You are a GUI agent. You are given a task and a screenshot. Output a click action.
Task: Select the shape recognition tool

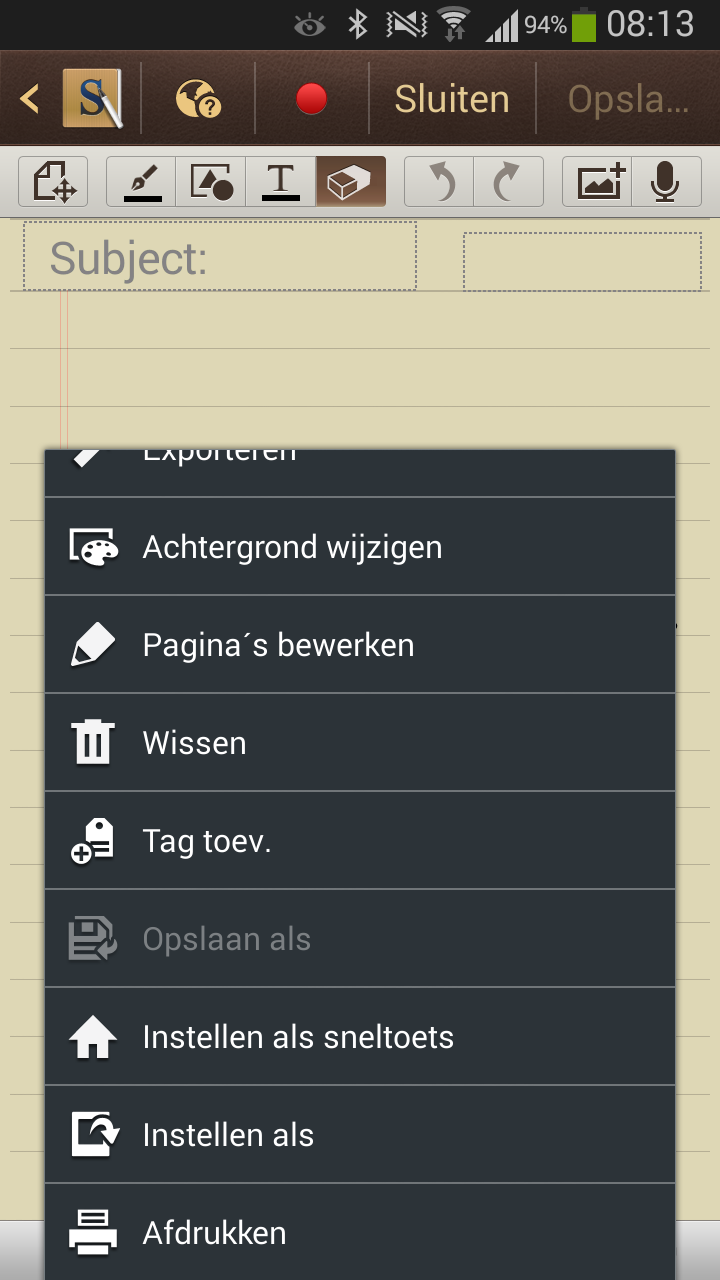click(211, 182)
